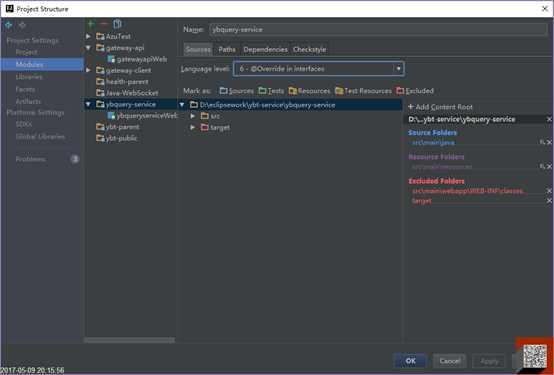Open Modules settings section
554x375 pixels.
(x=42, y=64)
